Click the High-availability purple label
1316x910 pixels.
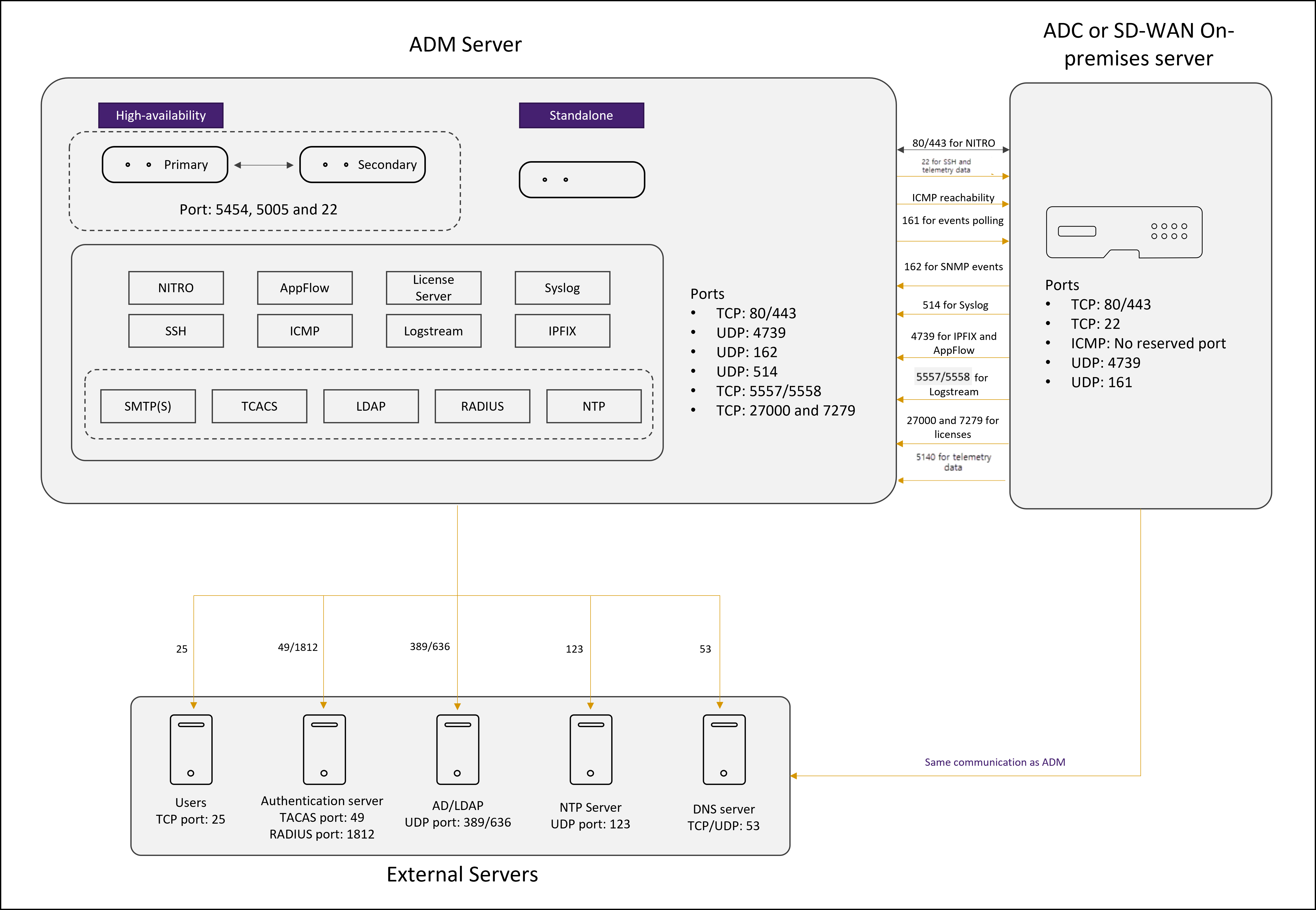(161, 115)
